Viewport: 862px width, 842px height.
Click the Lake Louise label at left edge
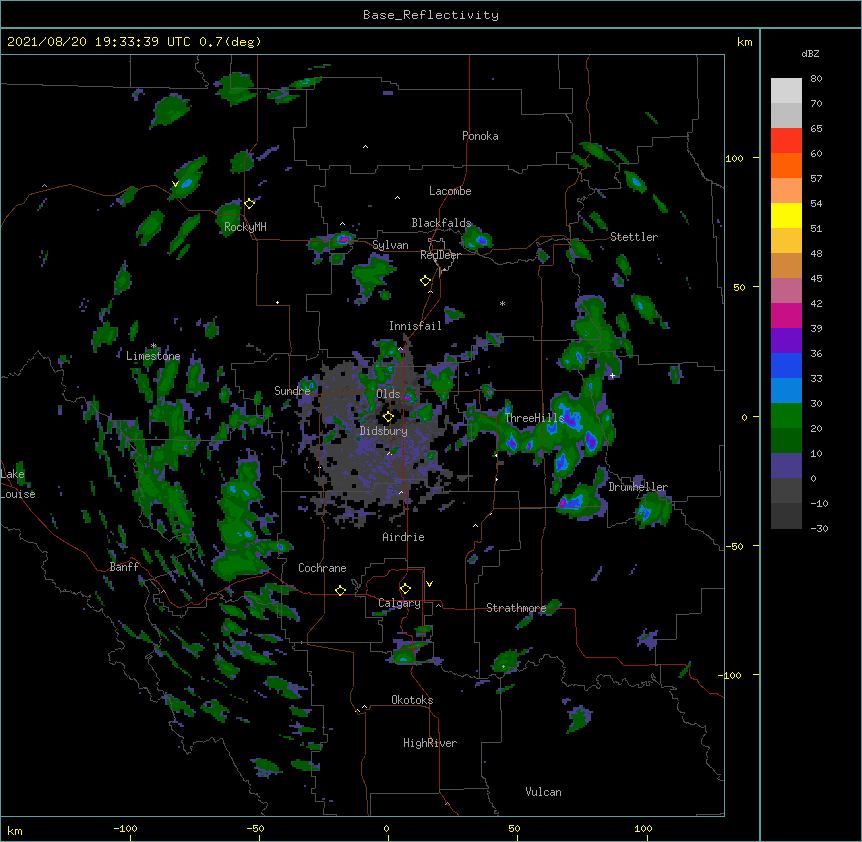point(18,484)
